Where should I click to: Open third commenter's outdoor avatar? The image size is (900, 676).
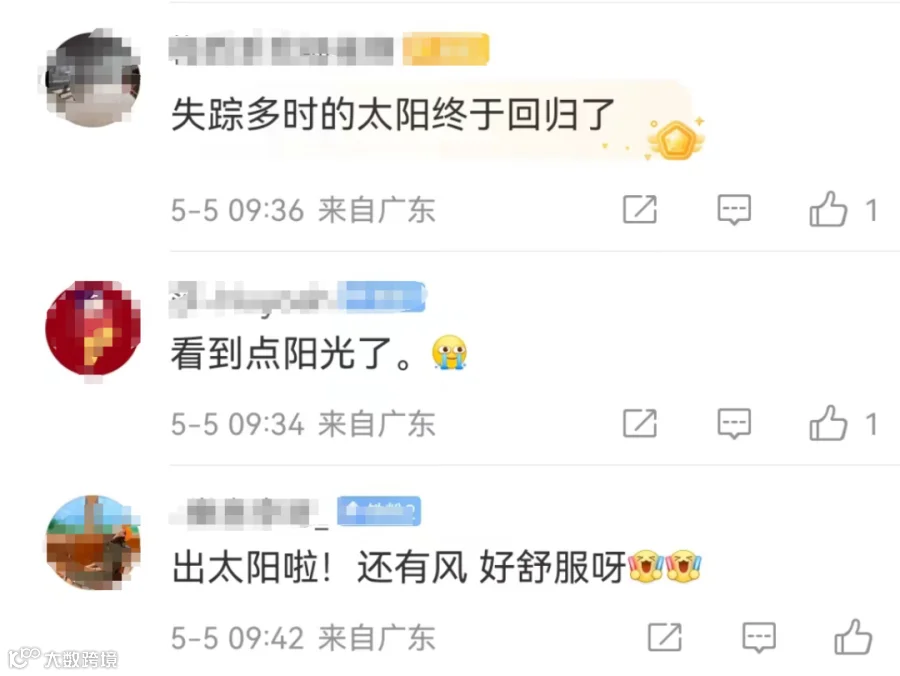tap(93, 542)
